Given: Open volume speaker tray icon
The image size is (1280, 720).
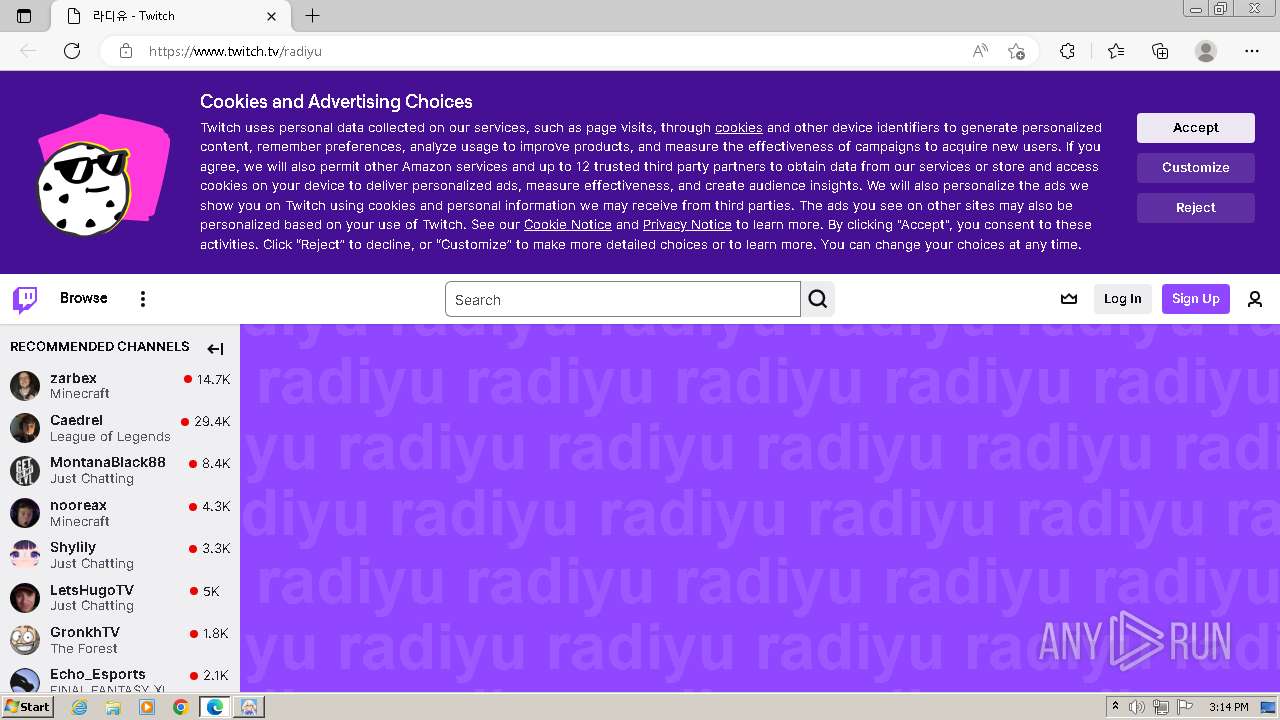Looking at the screenshot, I should pyautogui.click(x=1137, y=707).
